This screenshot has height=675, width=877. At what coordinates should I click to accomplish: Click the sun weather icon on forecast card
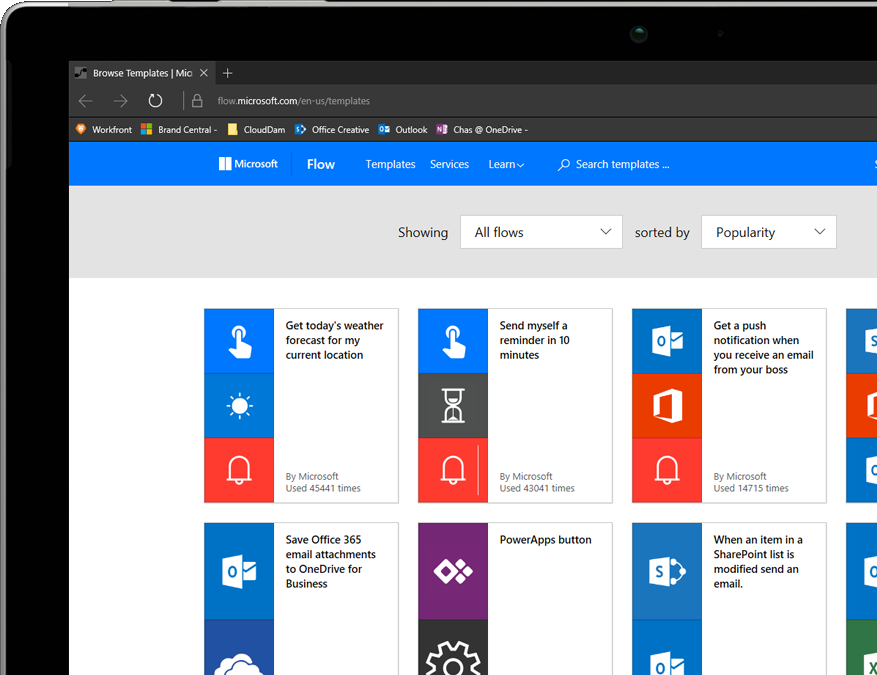[239, 405]
